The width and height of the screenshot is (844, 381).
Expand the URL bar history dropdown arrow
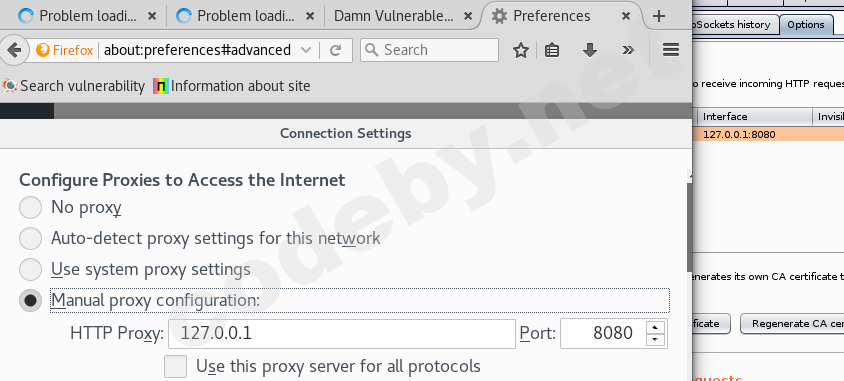tap(306, 51)
